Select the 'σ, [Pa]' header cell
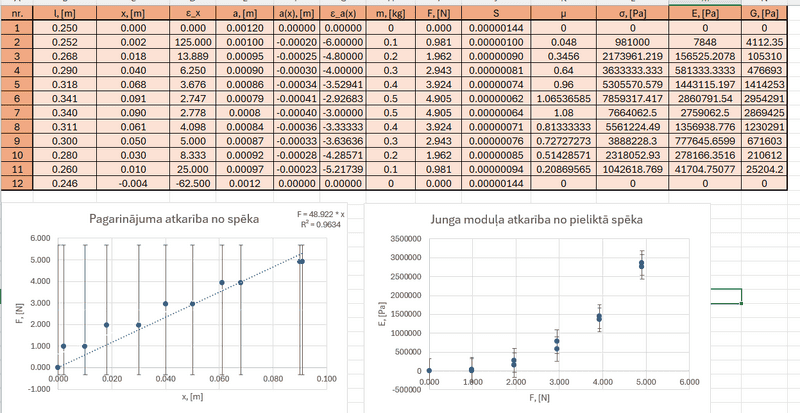This screenshot has height=413, width=800. point(633,14)
